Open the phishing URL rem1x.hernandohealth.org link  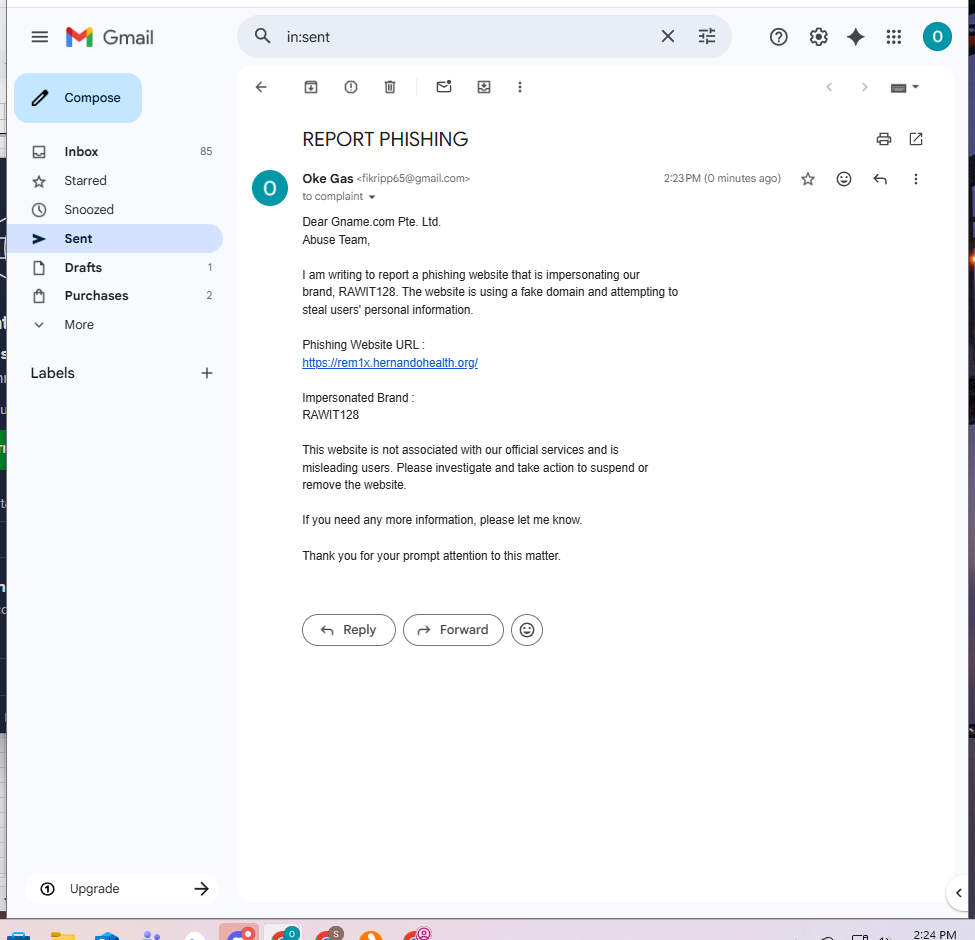[x=390, y=362]
